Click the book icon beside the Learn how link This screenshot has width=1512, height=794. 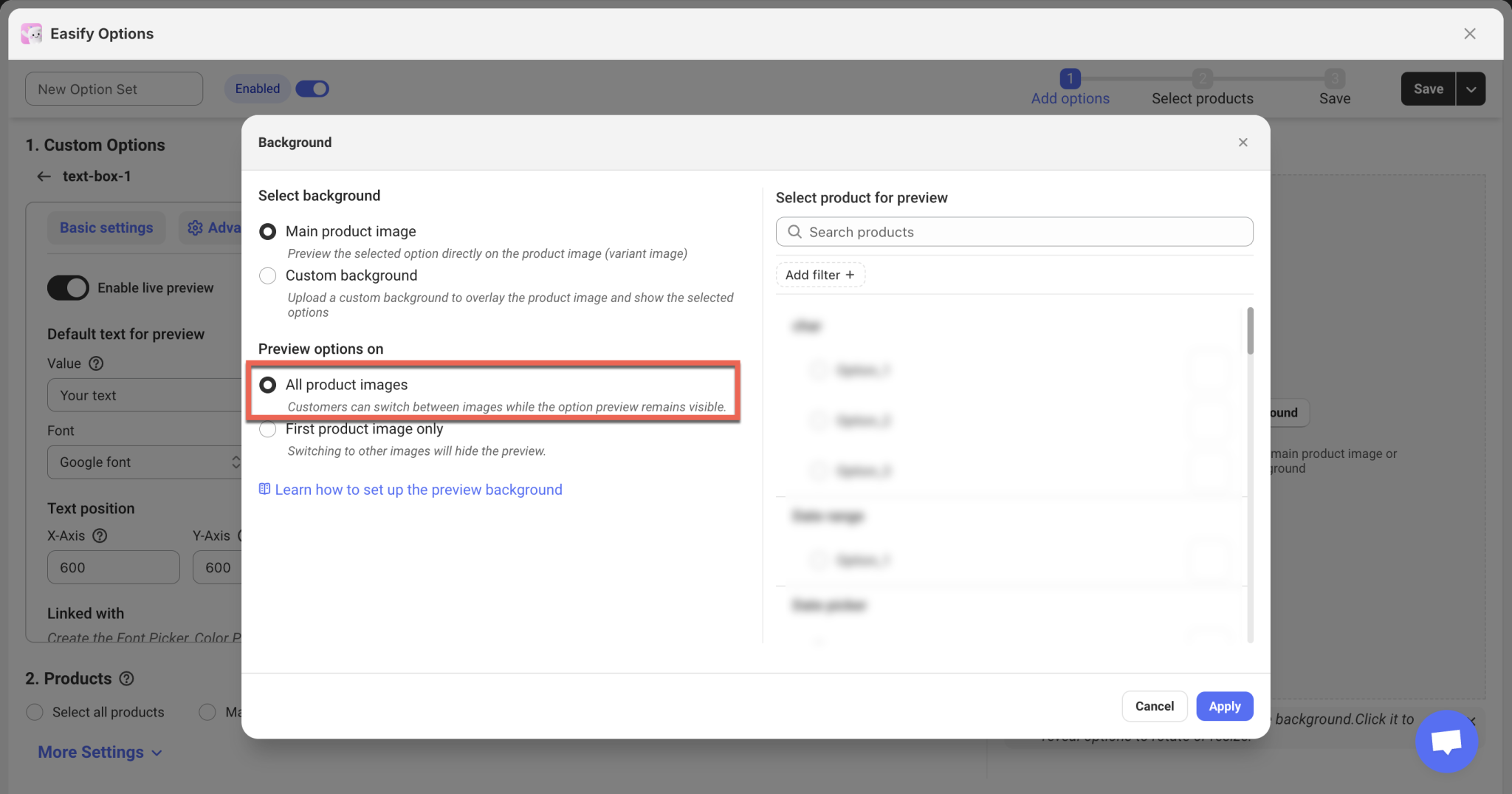[x=264, y=489]
